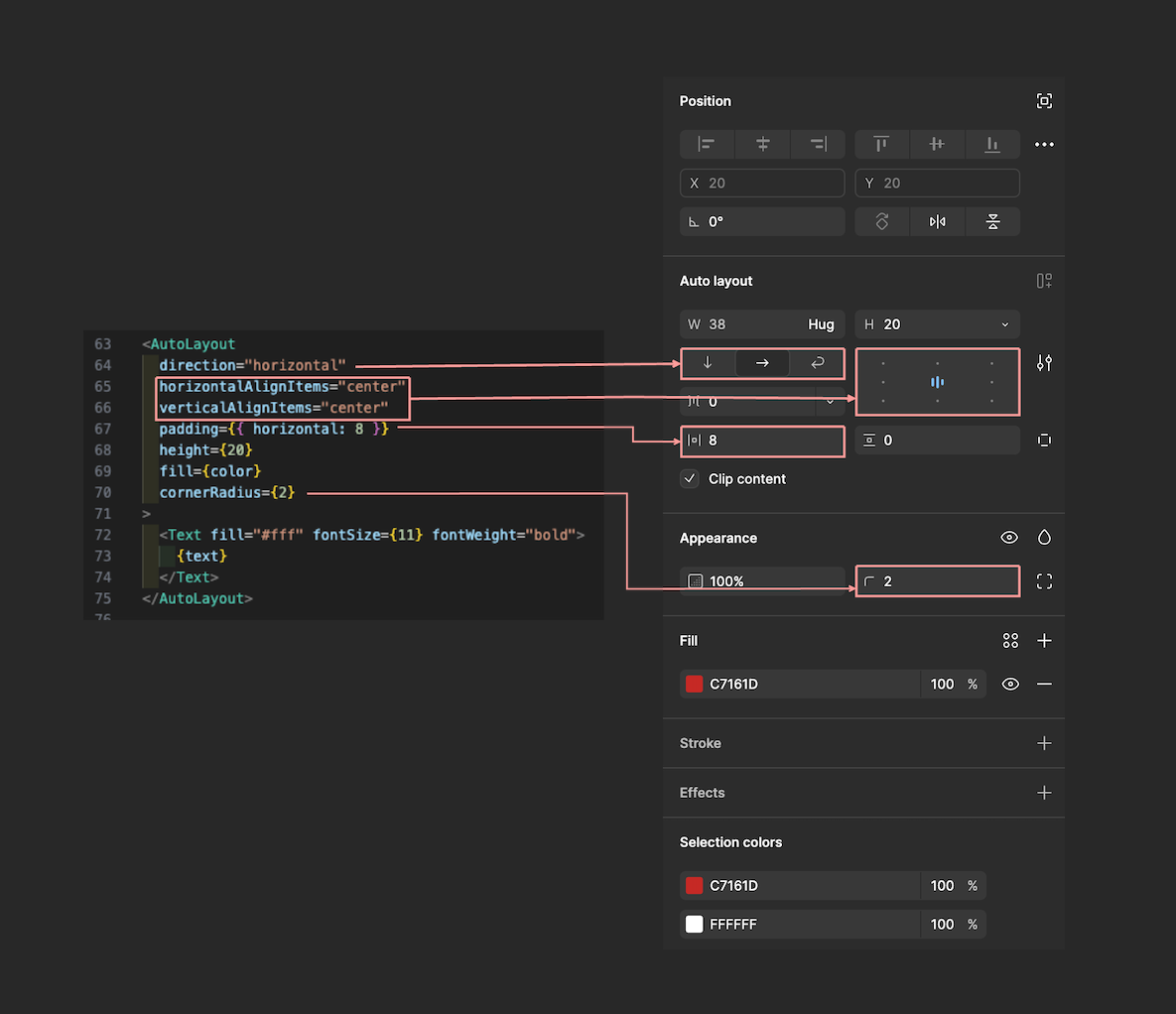Image resolution: width=1176 pixels, height=1014 pixels.
Task: Click the Selection colors heading
Action: [x=730, y=842]
